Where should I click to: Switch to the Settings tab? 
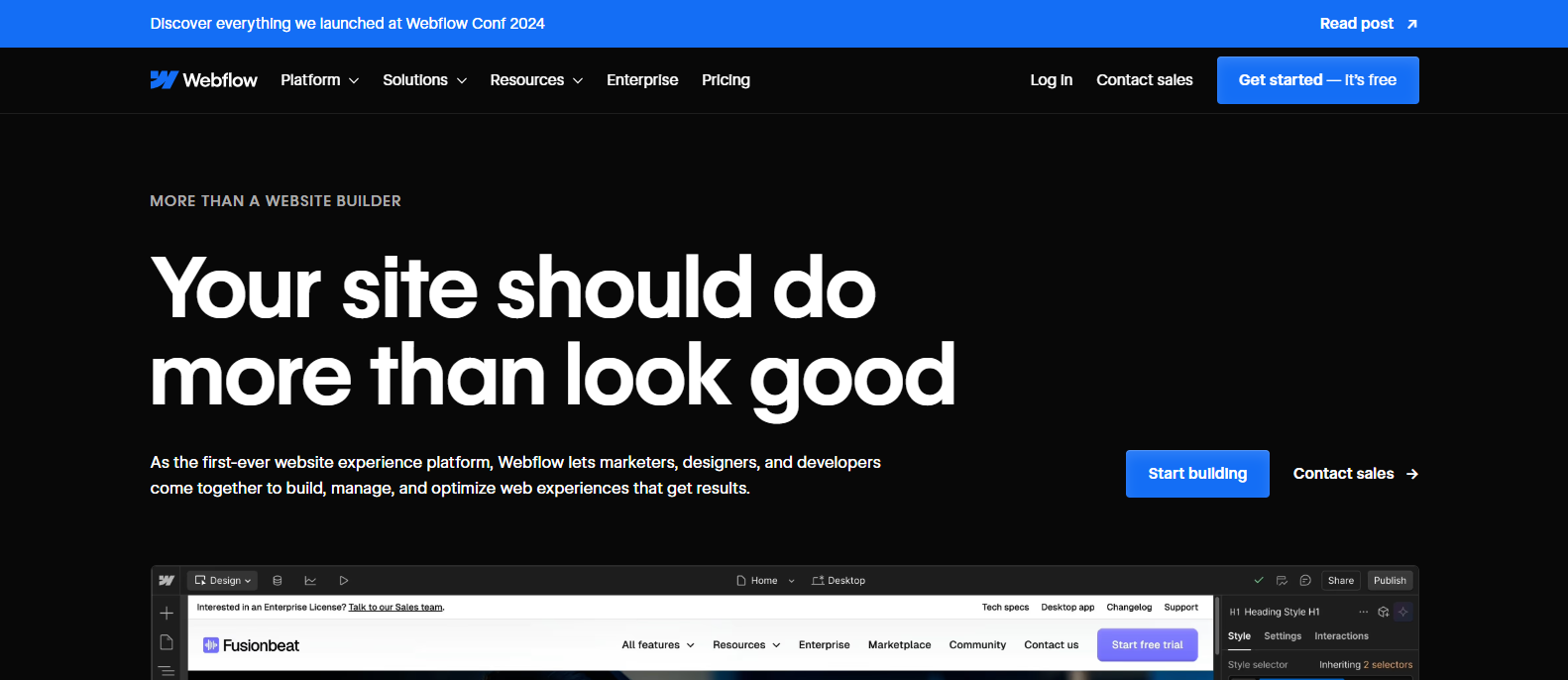tap(1283, 636)
